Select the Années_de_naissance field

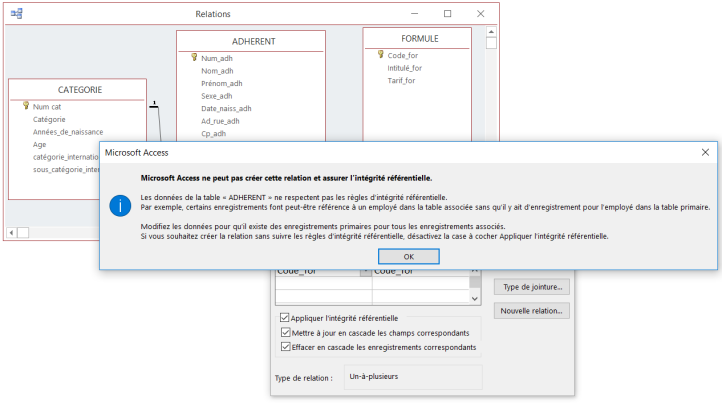(x=68, y=132)
